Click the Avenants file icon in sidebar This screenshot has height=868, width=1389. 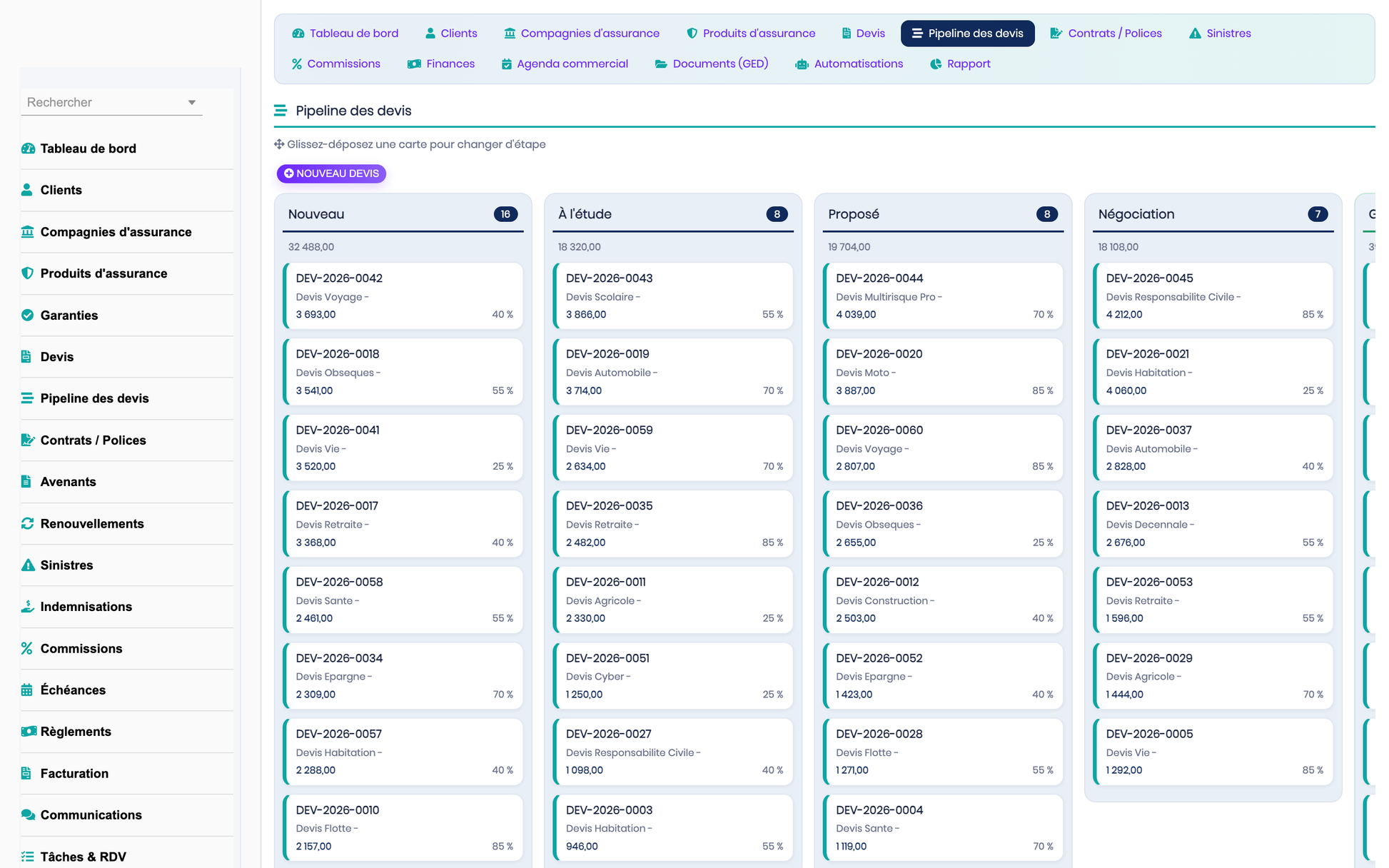pyautogui.click(x=26, y=481)
